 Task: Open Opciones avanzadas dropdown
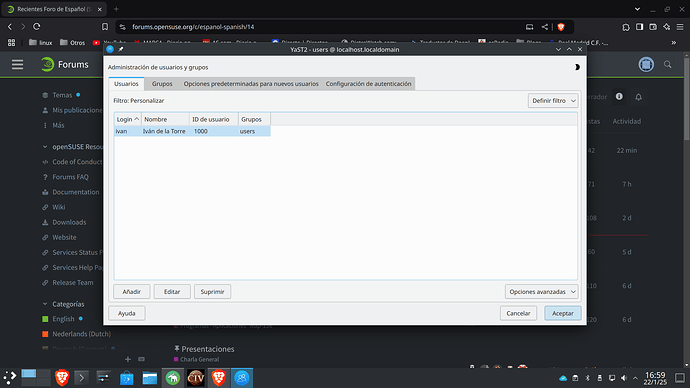click(542, 292)
